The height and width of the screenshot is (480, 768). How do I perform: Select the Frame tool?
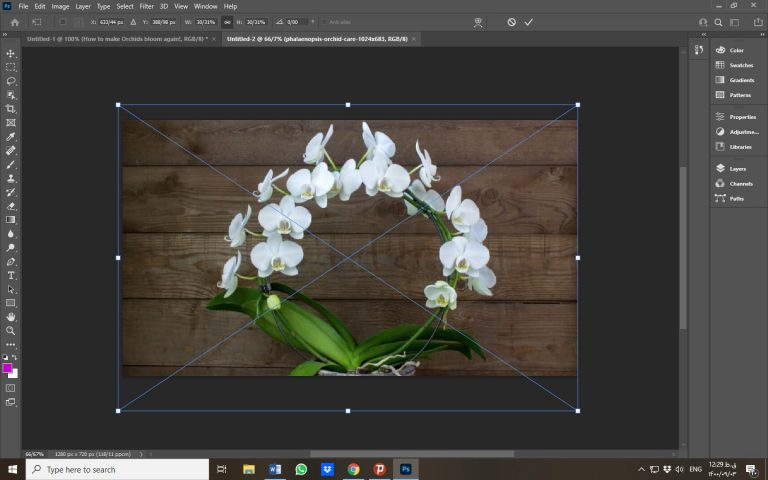11,122
